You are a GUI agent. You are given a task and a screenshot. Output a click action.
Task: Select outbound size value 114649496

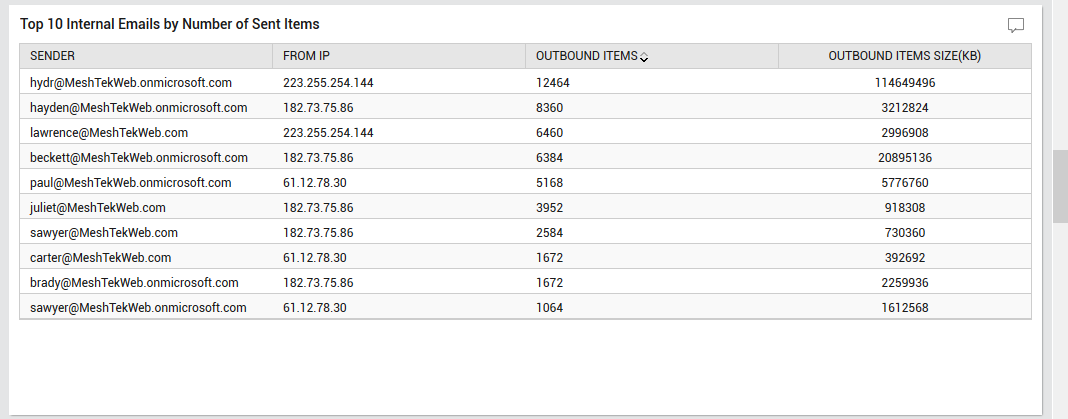pos(905,82)
